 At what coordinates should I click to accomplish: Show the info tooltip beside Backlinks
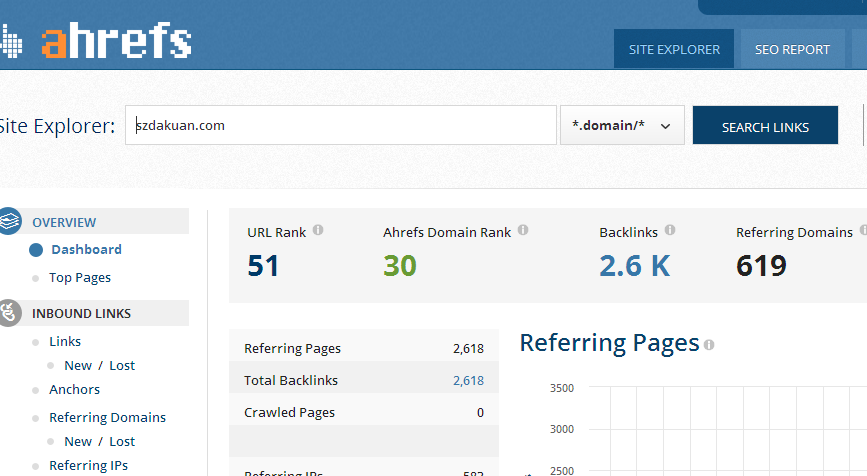click(670, 230)
